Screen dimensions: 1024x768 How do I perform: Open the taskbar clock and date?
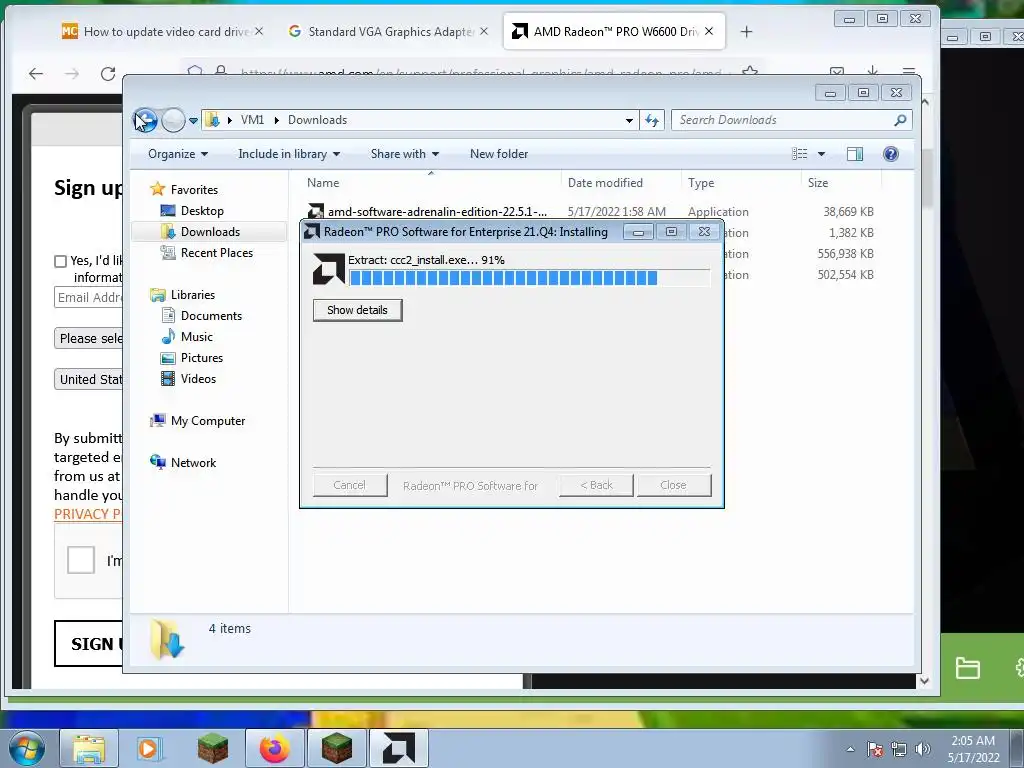click(973, 749)
